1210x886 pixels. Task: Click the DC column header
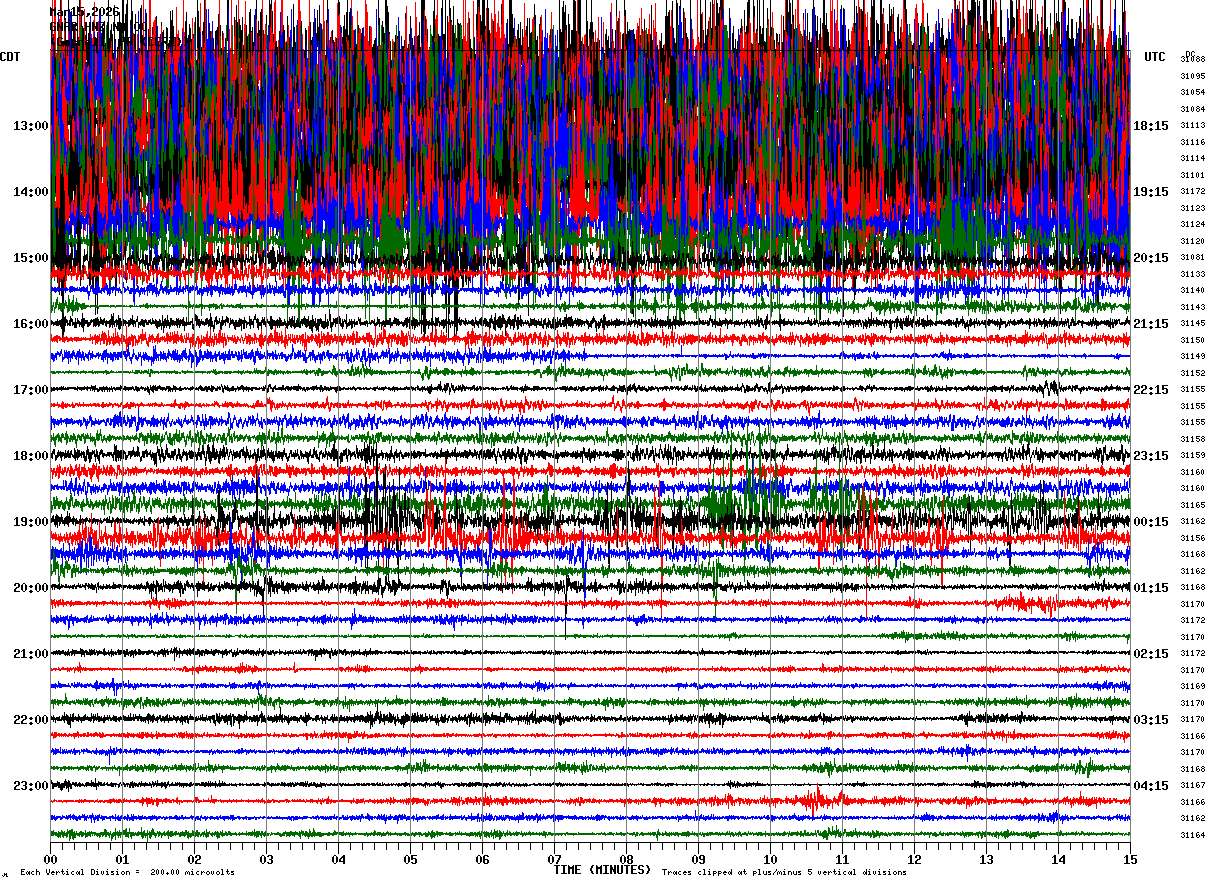pos(1190,54)
